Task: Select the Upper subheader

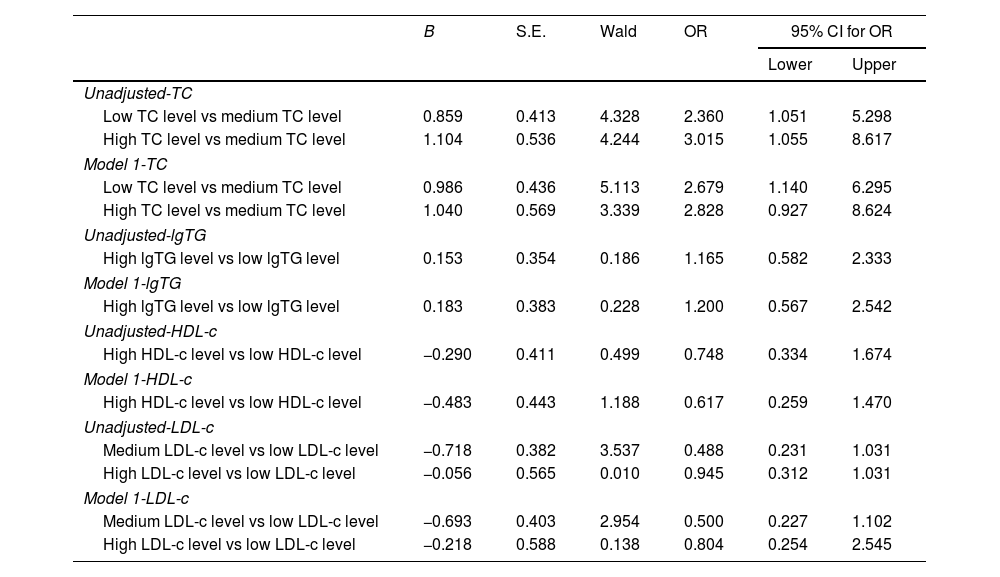Action: pos(873,65)
